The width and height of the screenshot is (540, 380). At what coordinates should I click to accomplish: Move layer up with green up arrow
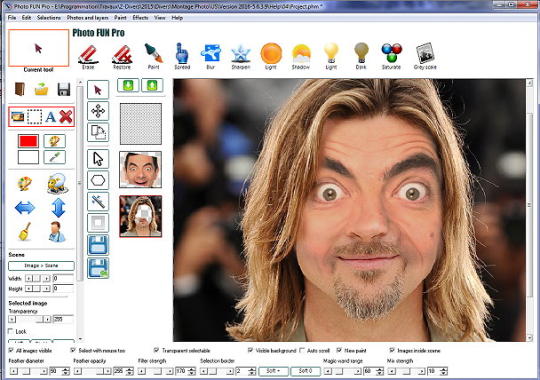tap(152, 85)
